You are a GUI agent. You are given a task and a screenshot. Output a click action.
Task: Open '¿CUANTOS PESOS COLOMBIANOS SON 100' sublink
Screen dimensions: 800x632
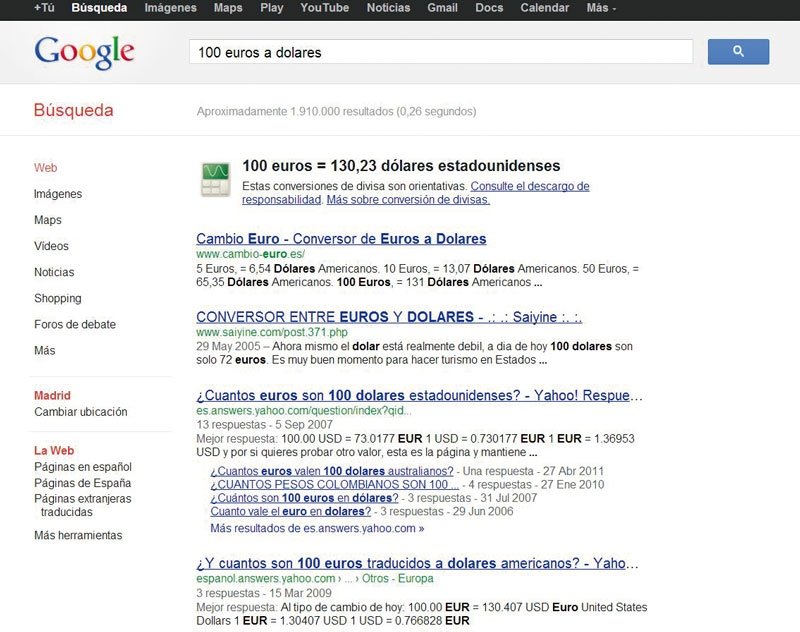334,485
